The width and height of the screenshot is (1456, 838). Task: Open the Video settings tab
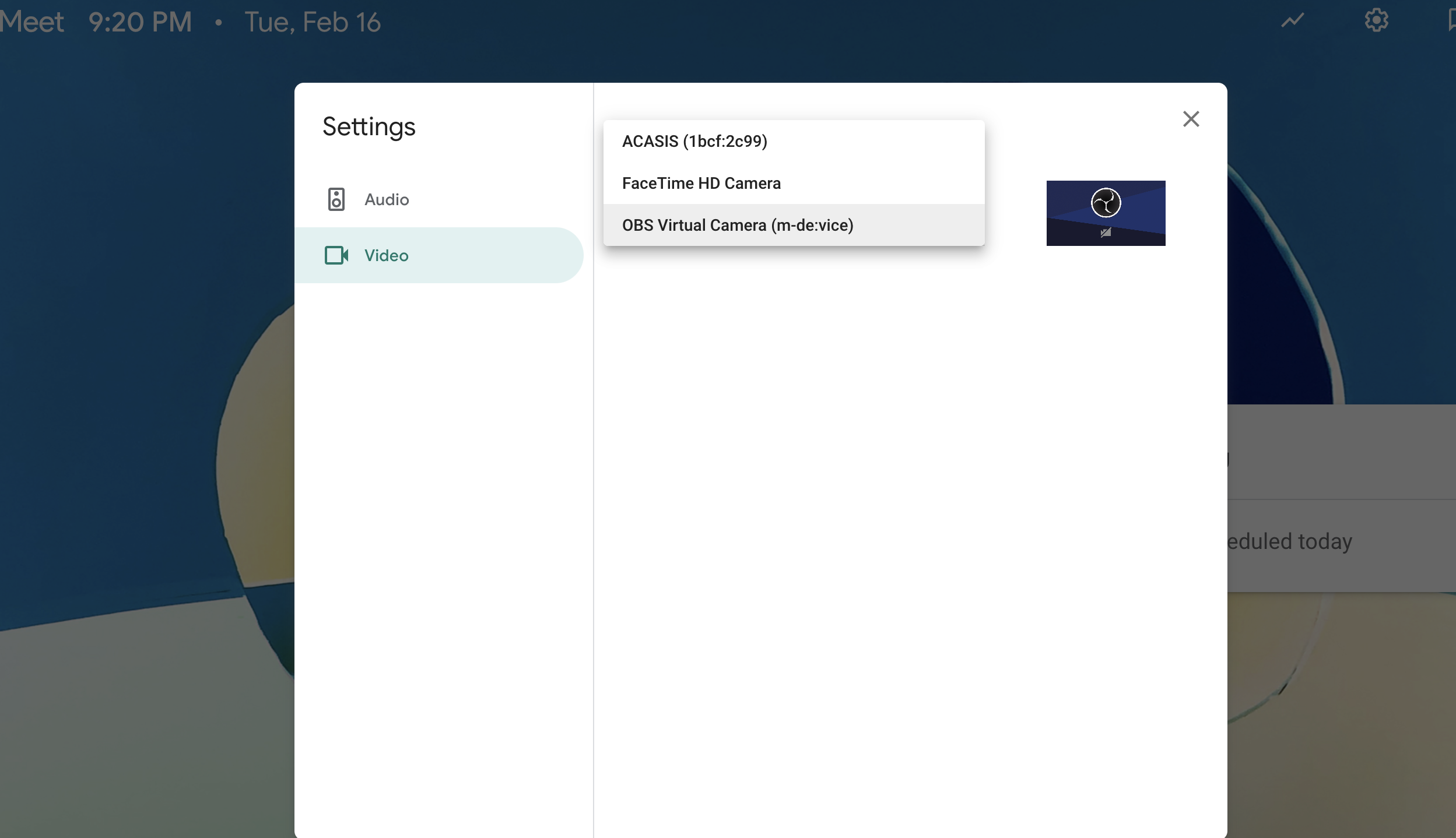[x=387, y=255]
